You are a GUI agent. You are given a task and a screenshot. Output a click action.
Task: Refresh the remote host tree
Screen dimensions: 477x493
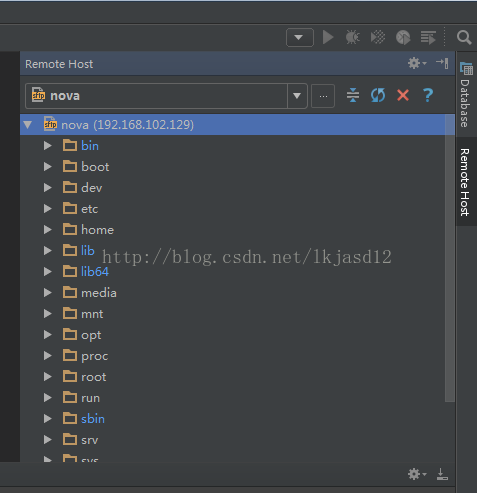click(x=378, y=95)
